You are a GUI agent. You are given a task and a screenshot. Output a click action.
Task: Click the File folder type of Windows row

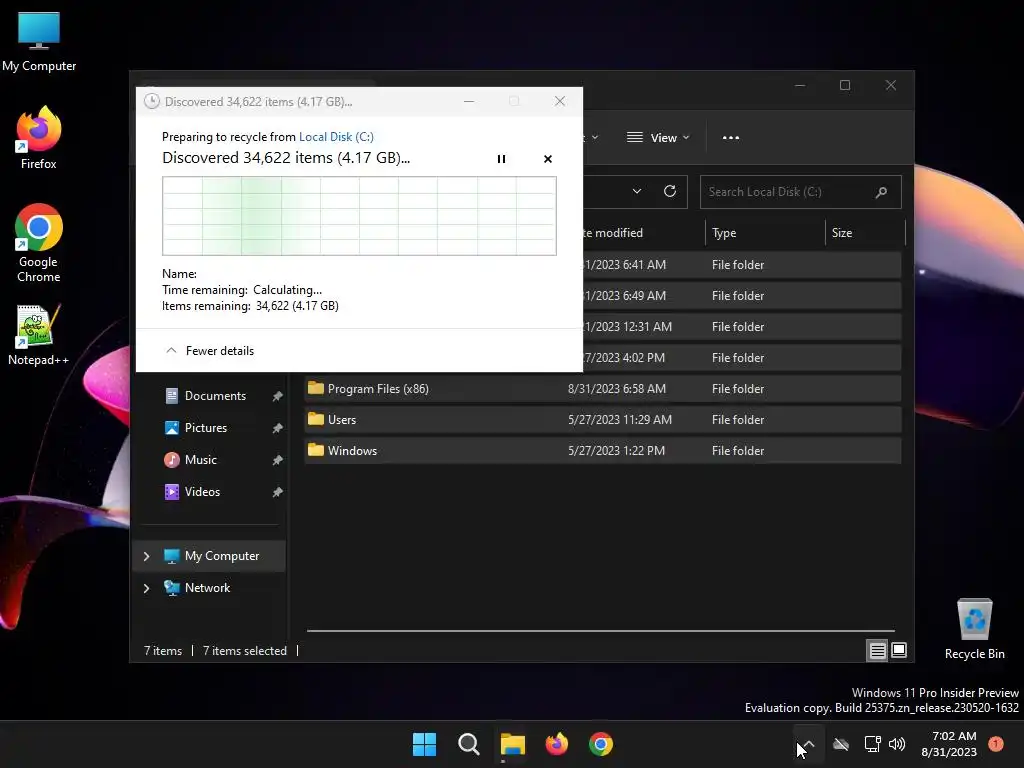(738, 451)
